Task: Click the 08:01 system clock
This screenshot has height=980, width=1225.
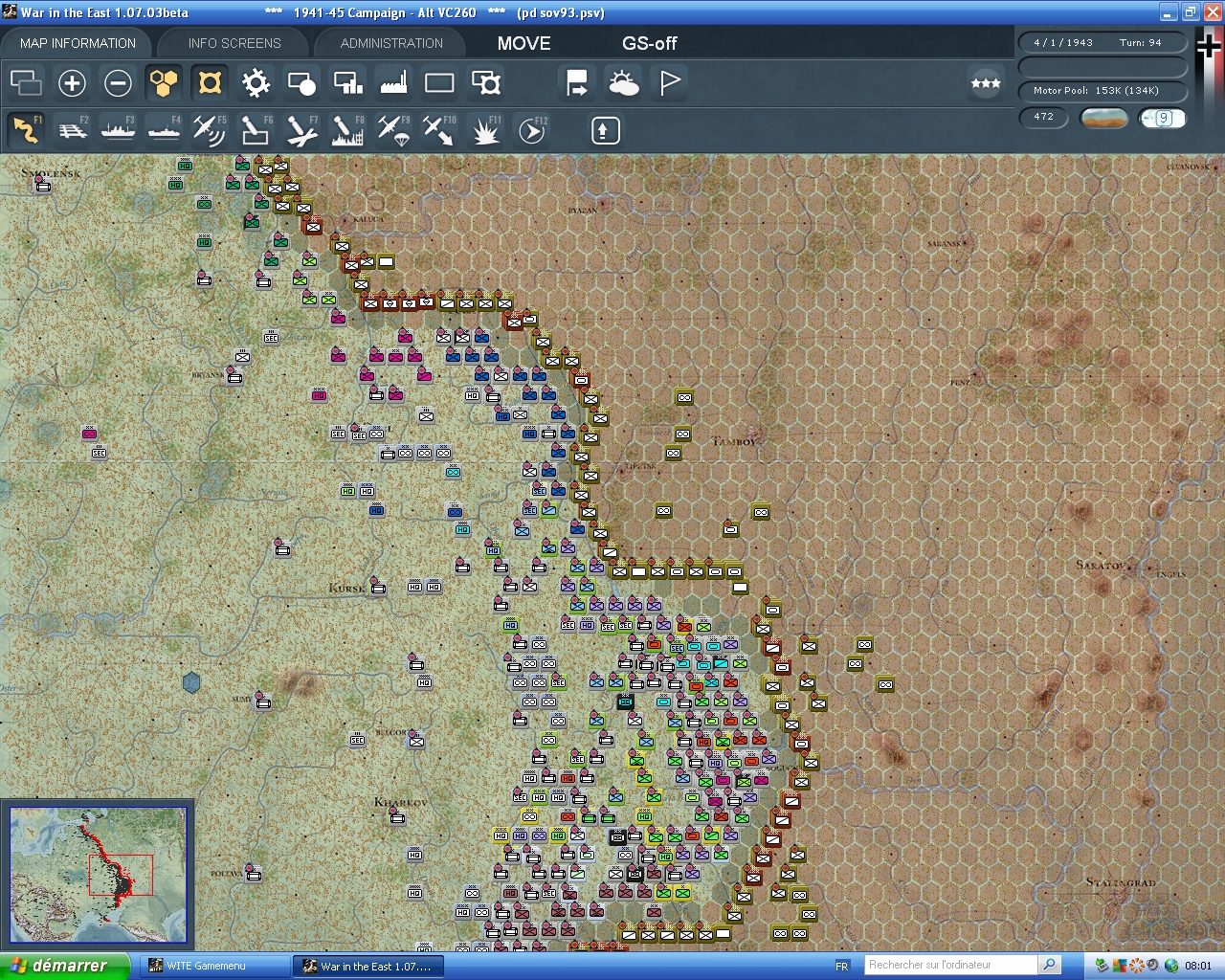Action: pyautogui.click(x=1197, y=966)
